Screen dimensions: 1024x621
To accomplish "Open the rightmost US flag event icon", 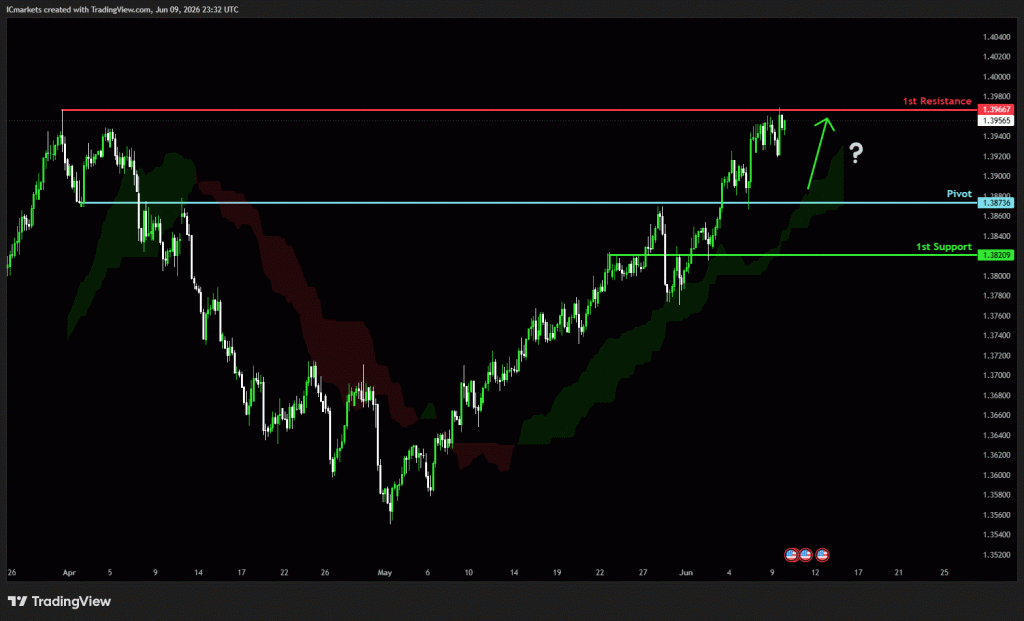I will tap(822, 555).
